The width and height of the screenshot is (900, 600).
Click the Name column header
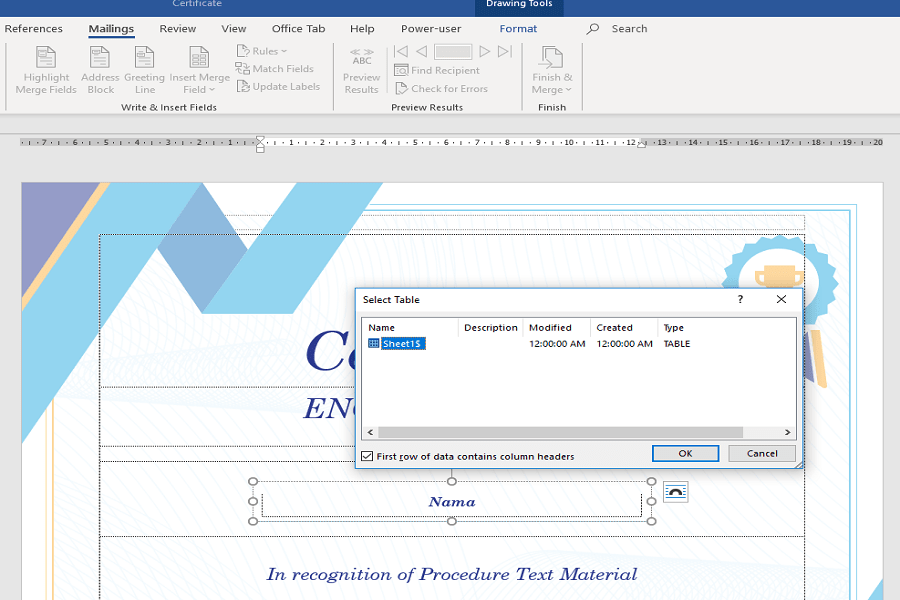[382, 328]
